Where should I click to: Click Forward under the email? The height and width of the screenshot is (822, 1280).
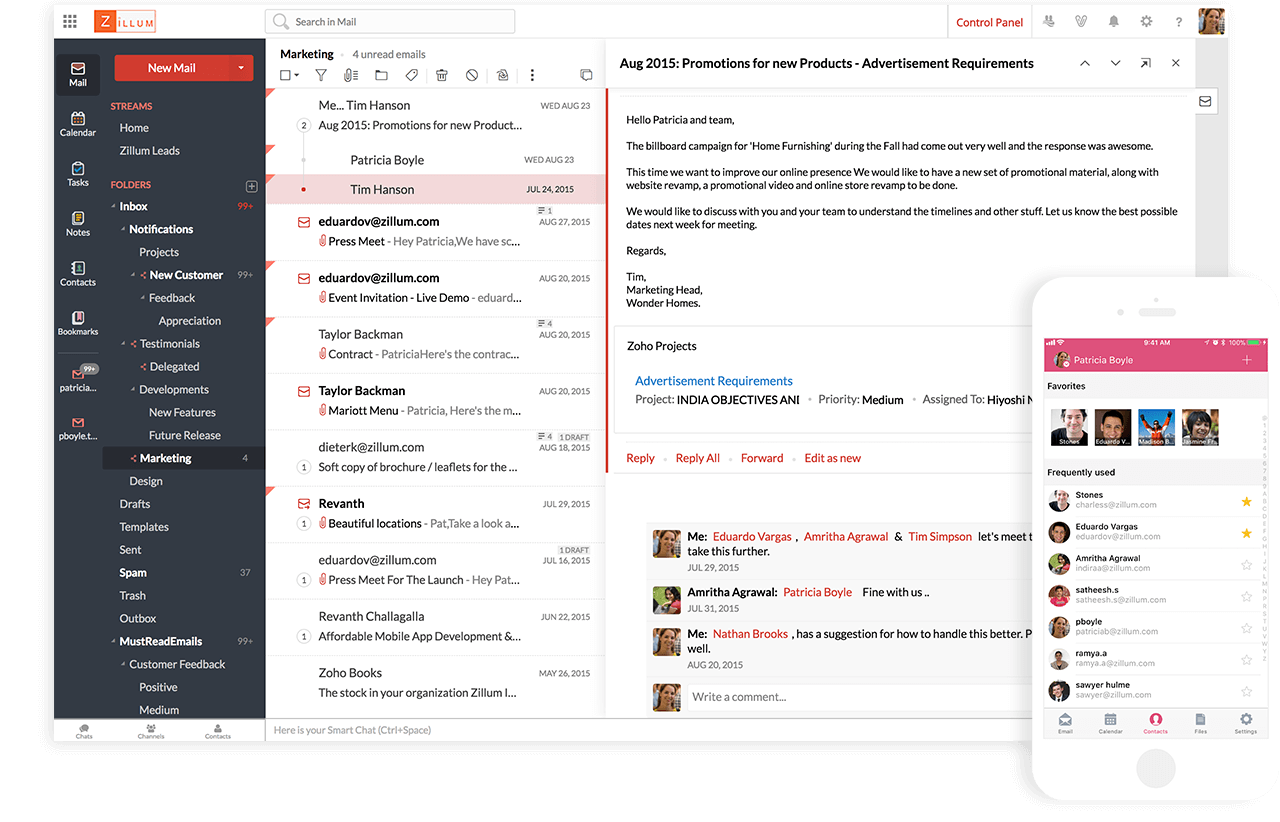pos(762,458)
